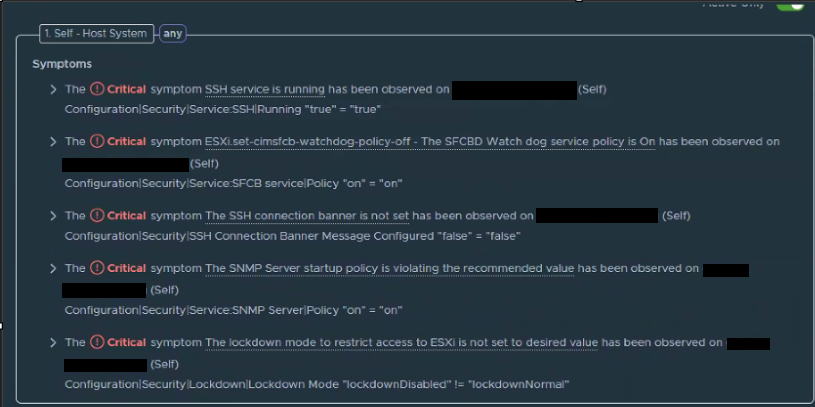Expand the SSH service is running symptom
Screen dimensions: 815x407
[53, 89]
